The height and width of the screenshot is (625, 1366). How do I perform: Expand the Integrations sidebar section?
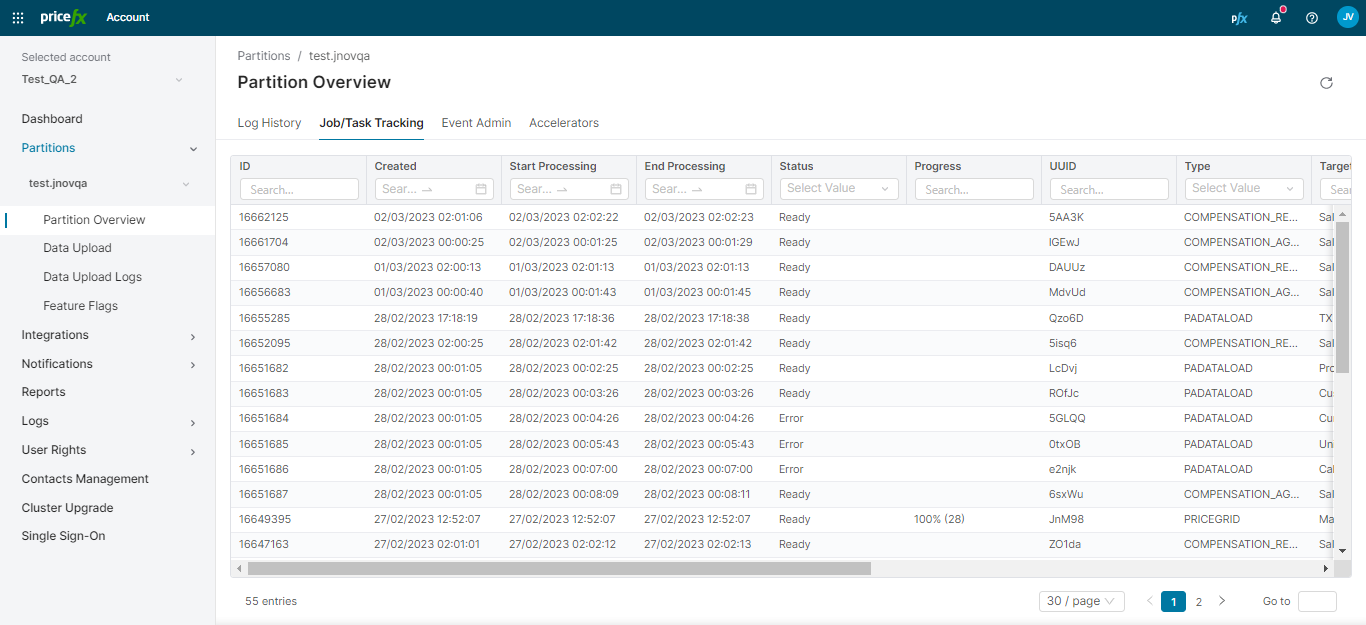pos(193,336)
